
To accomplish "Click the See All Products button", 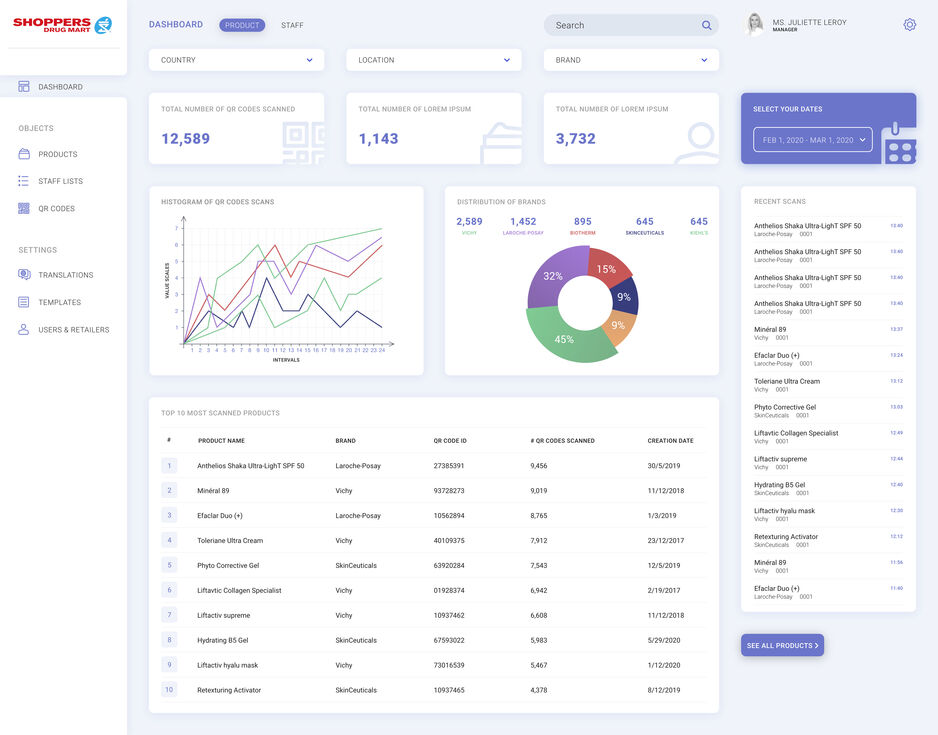I will click(782, 645).
